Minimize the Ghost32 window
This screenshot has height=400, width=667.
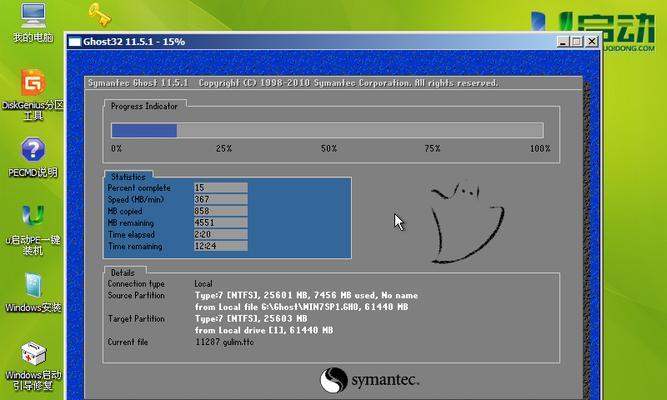(563, 42)
